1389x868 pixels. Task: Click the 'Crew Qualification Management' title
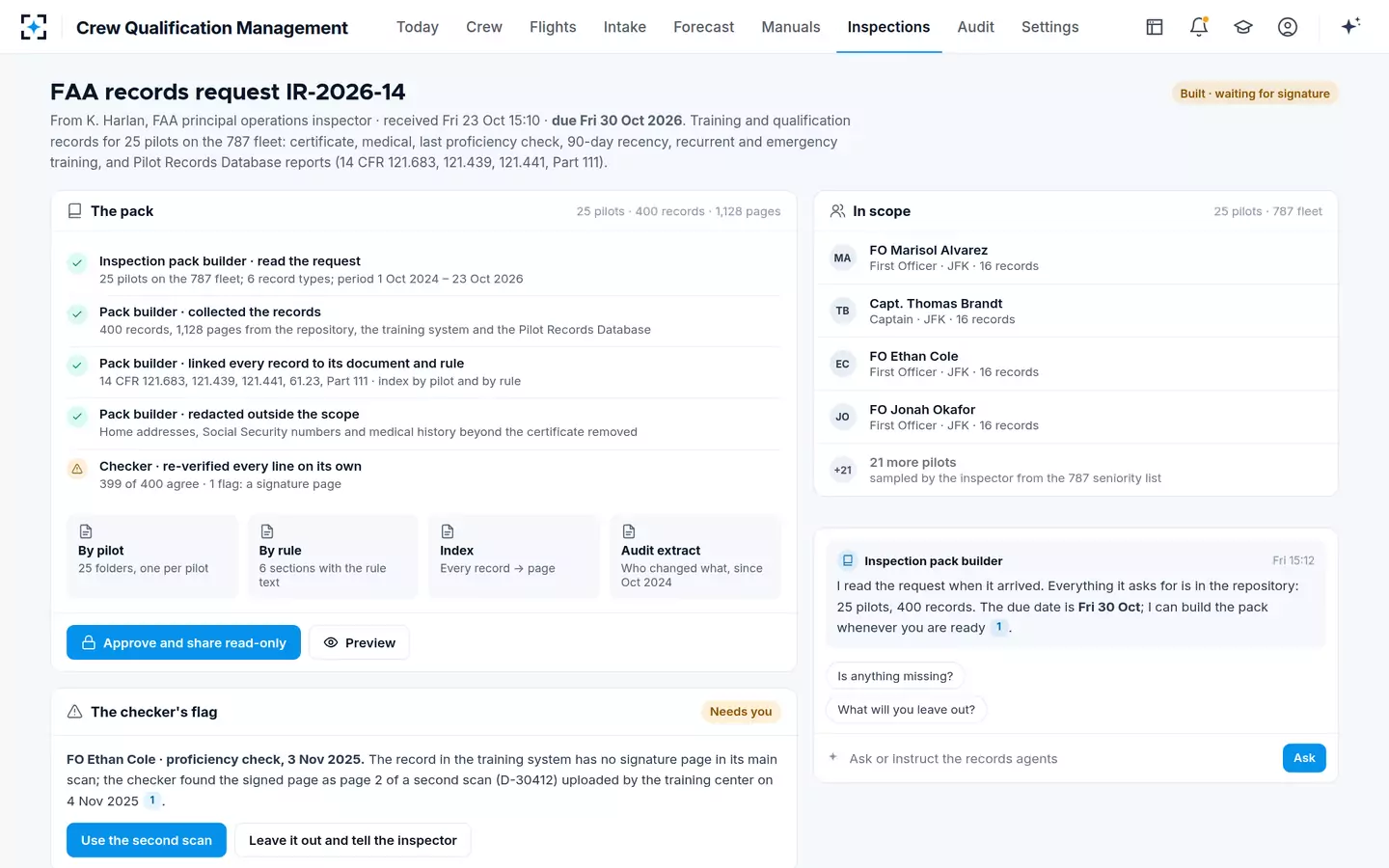tap(212, 28)
